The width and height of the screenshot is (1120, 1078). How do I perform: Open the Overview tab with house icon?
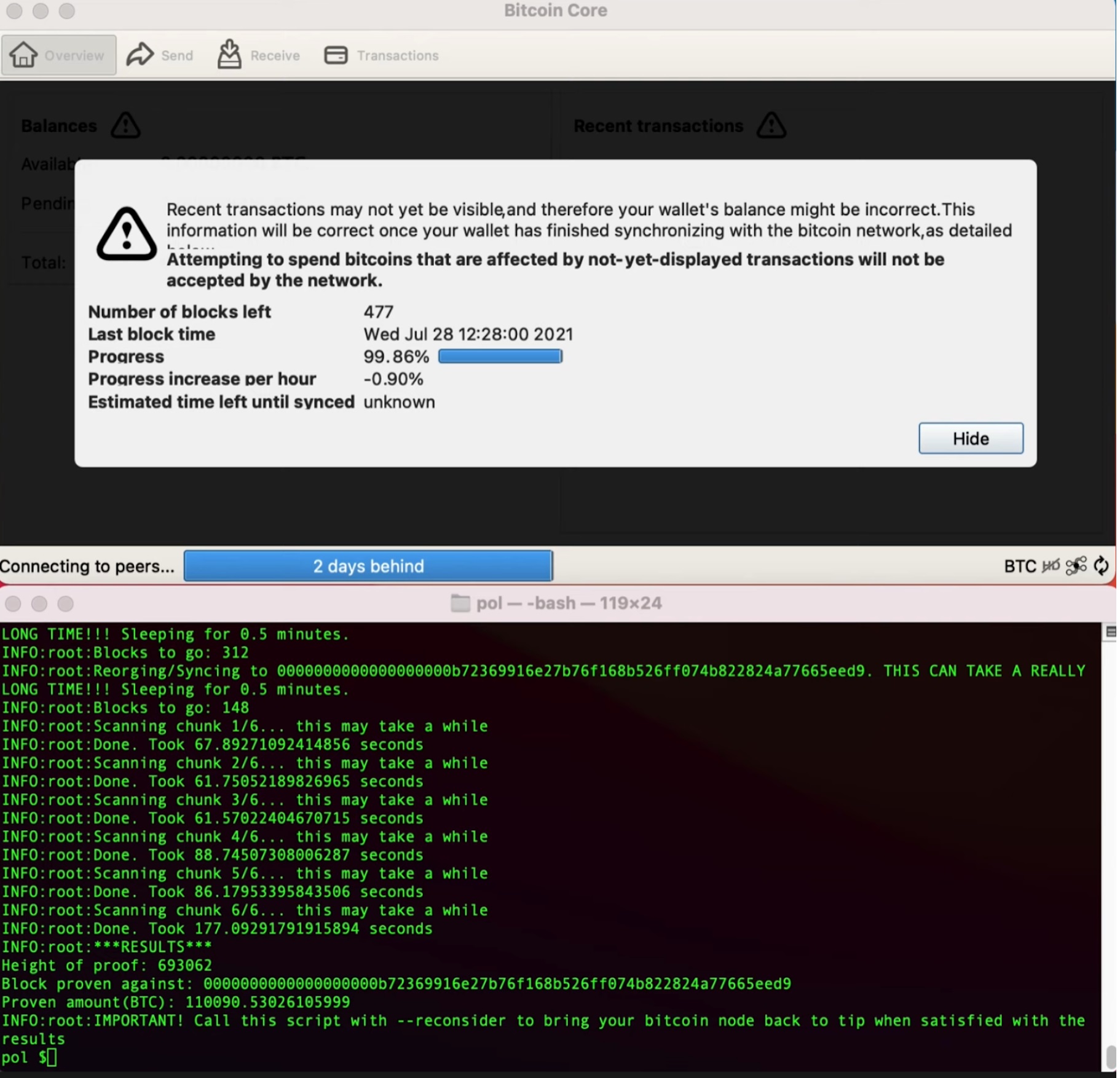click(x=58, y=55)
